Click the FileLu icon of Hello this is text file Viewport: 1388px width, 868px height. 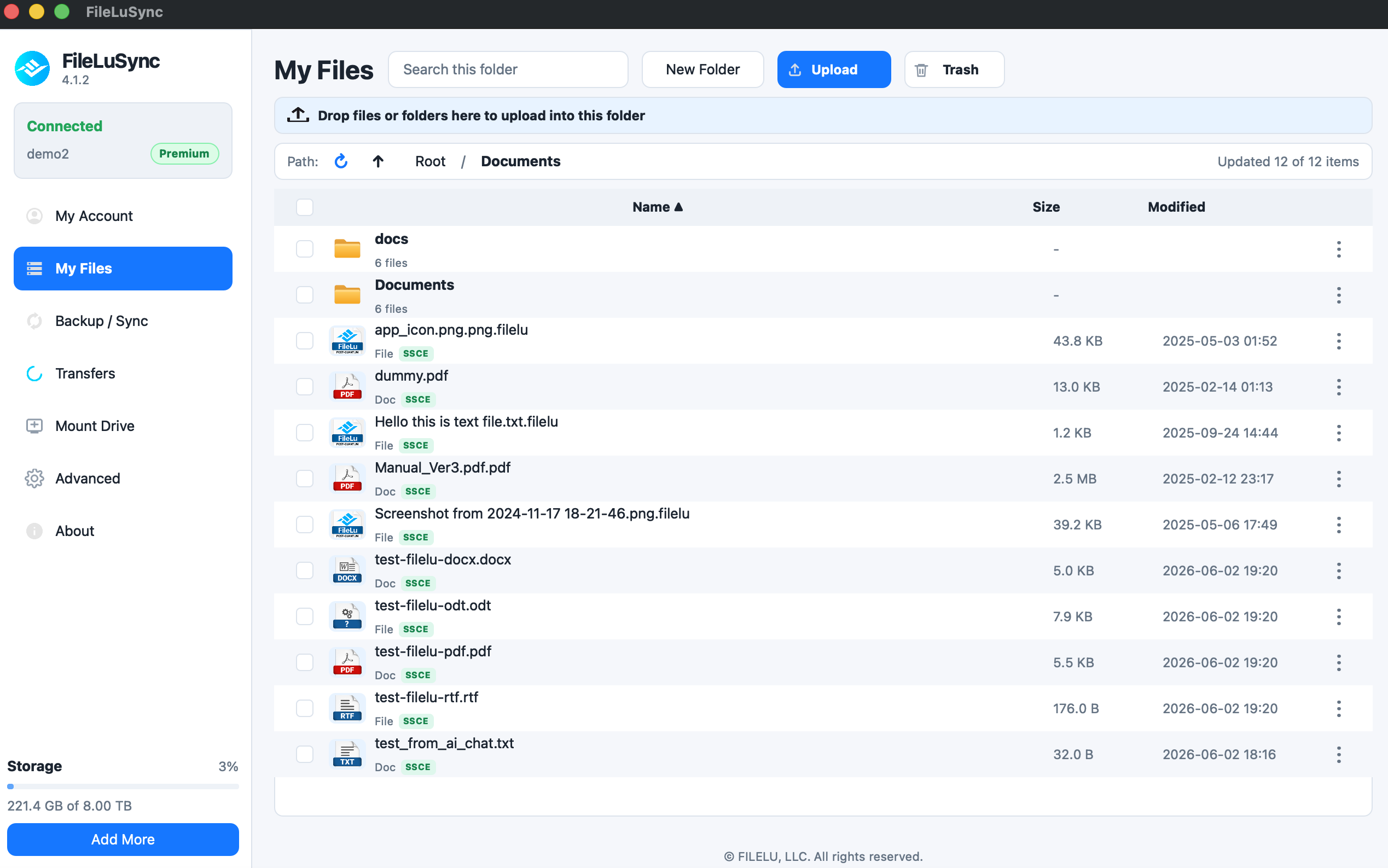click(x=347, y=432)
